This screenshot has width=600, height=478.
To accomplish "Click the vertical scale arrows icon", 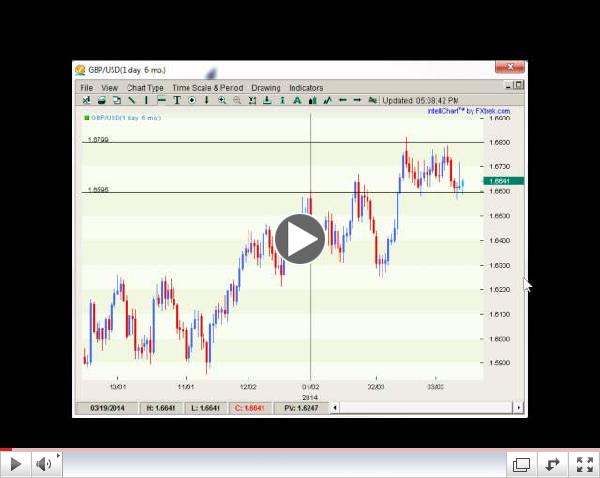I will (x=282, y=100).
